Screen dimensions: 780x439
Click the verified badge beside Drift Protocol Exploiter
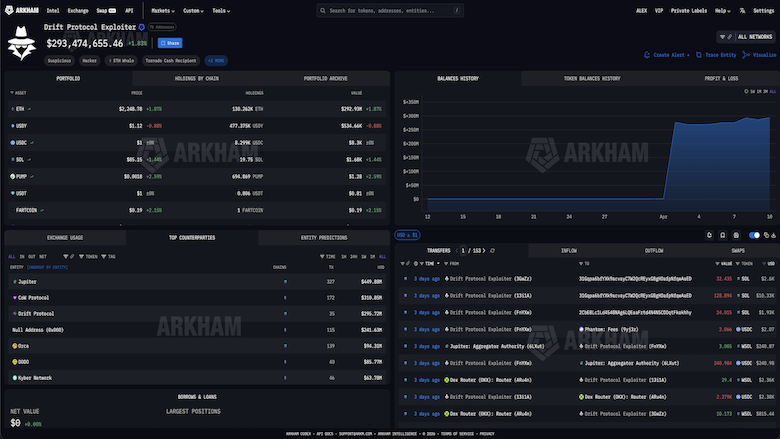coord(142,27)
